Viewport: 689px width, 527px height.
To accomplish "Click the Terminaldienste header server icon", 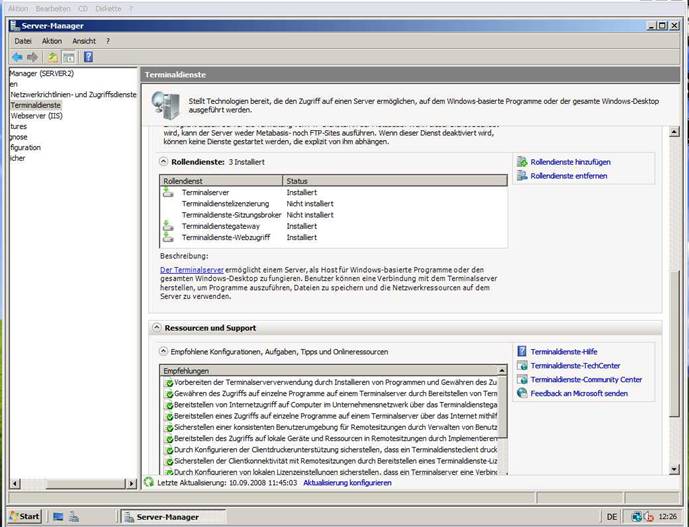I will point(166,105).
